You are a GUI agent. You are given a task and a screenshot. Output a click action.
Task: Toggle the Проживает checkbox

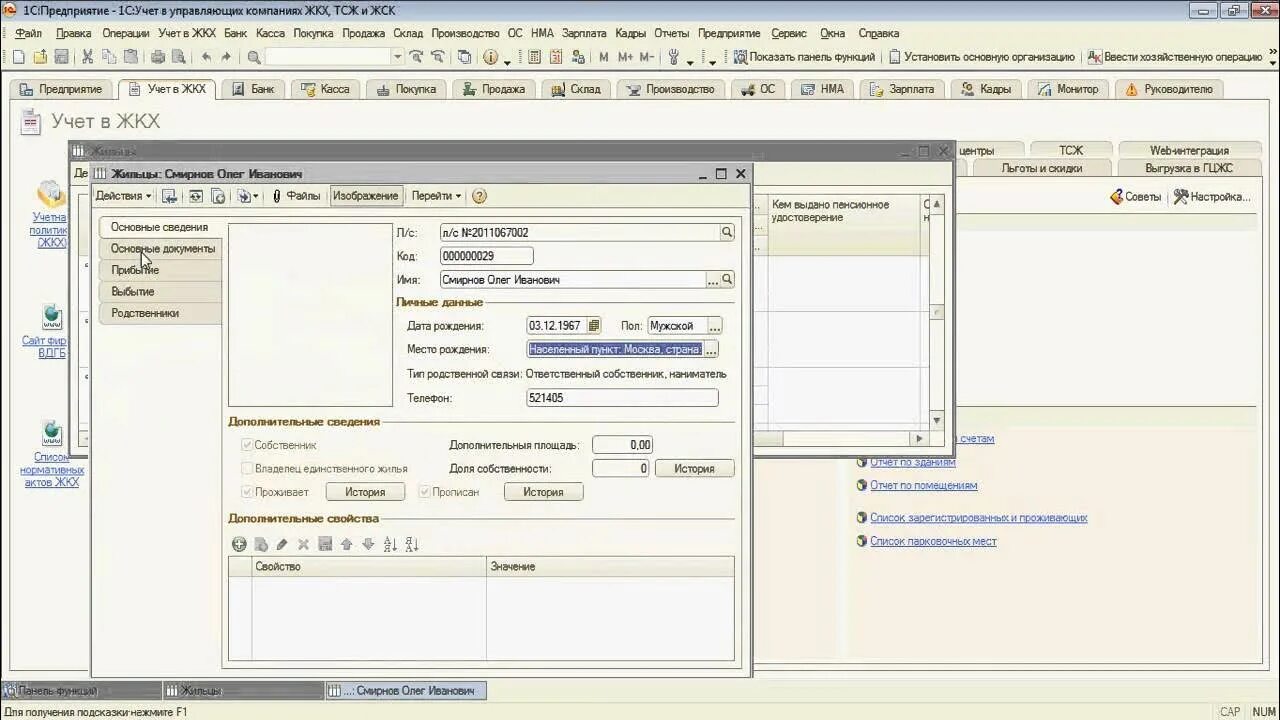click(247, 492)
